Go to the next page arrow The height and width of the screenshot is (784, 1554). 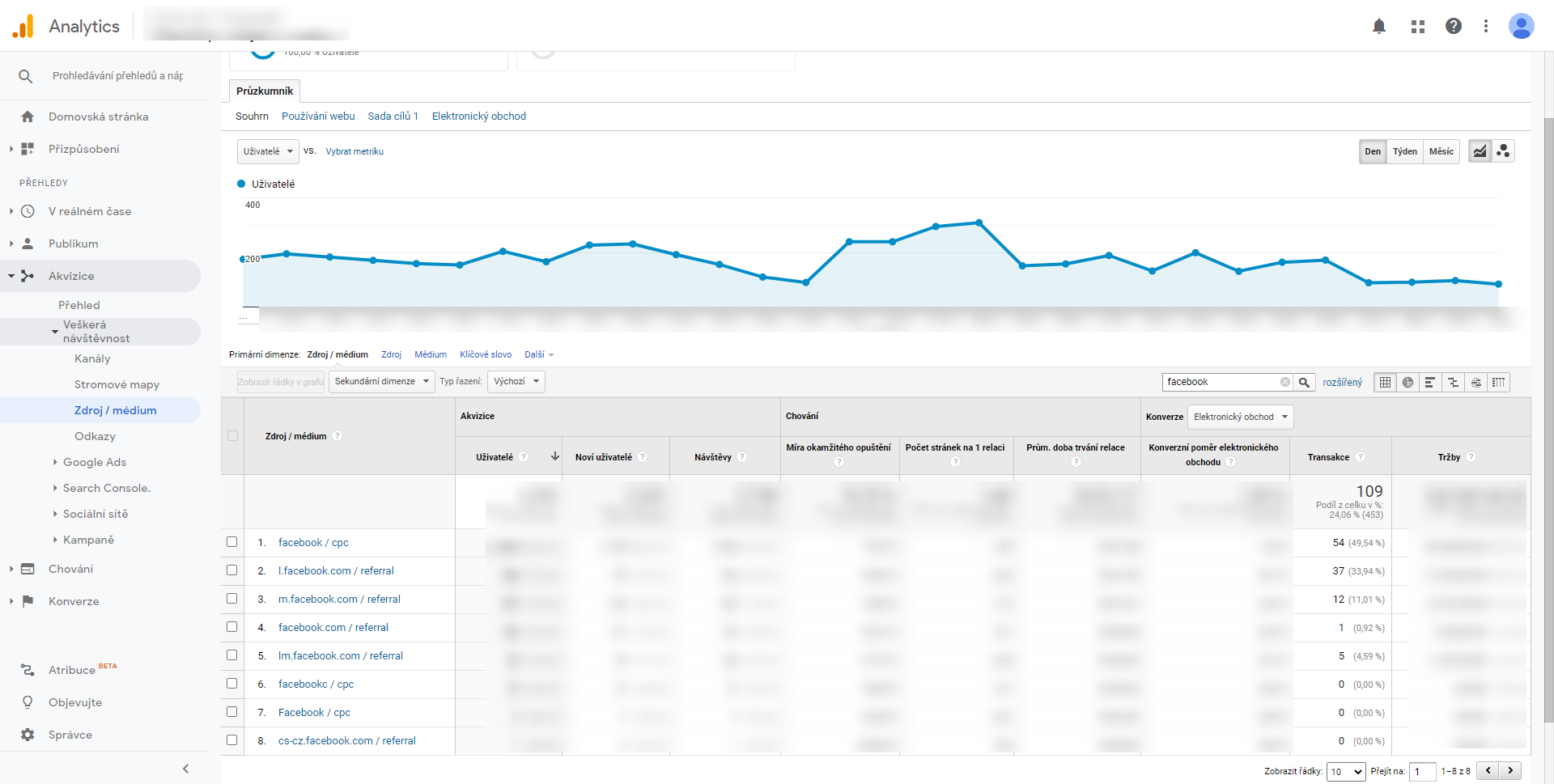[x=1510, y=771]
